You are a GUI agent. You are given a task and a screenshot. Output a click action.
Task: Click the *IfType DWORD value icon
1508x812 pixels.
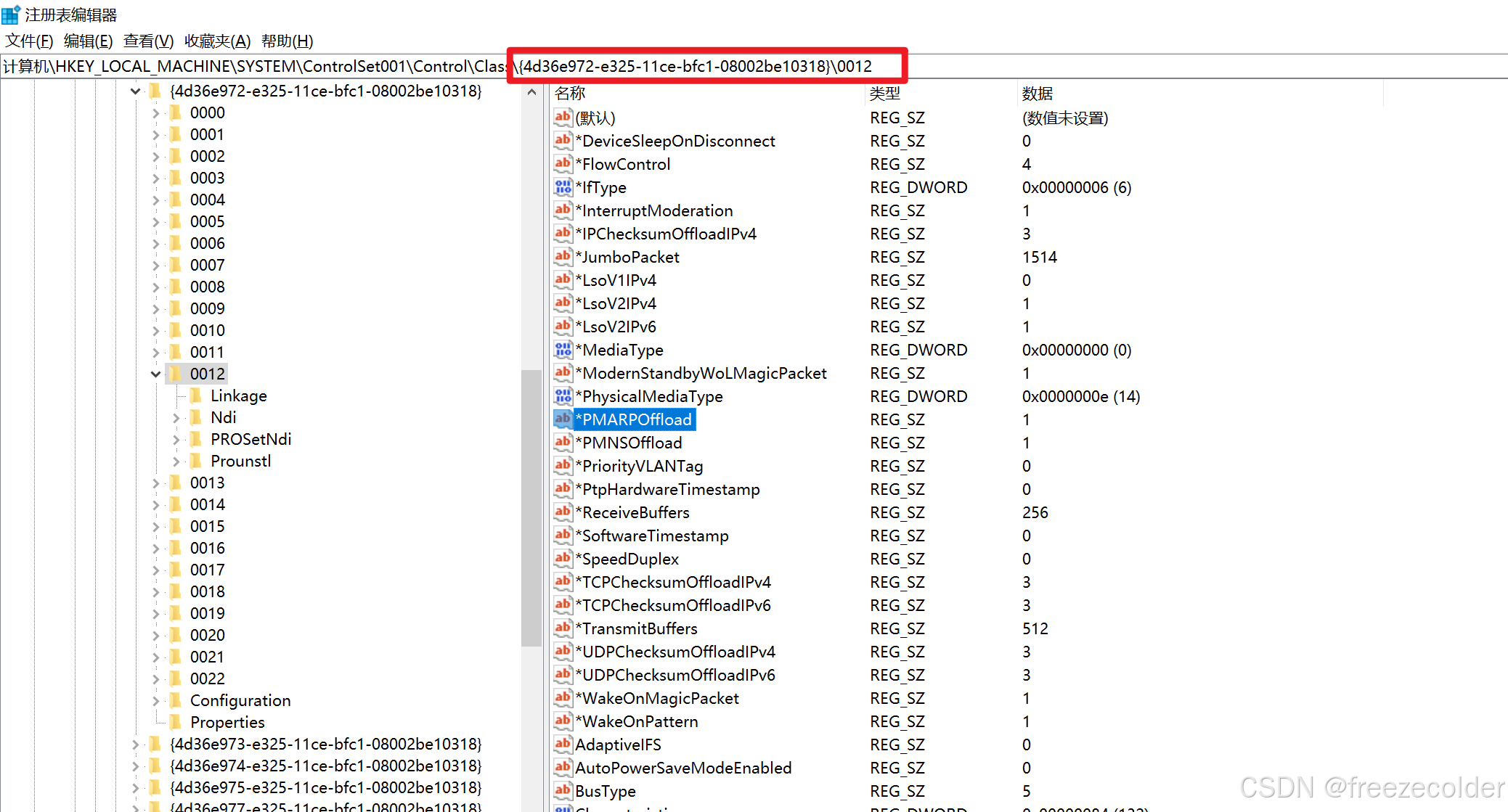pyautogui.click(x=563, y=187)
